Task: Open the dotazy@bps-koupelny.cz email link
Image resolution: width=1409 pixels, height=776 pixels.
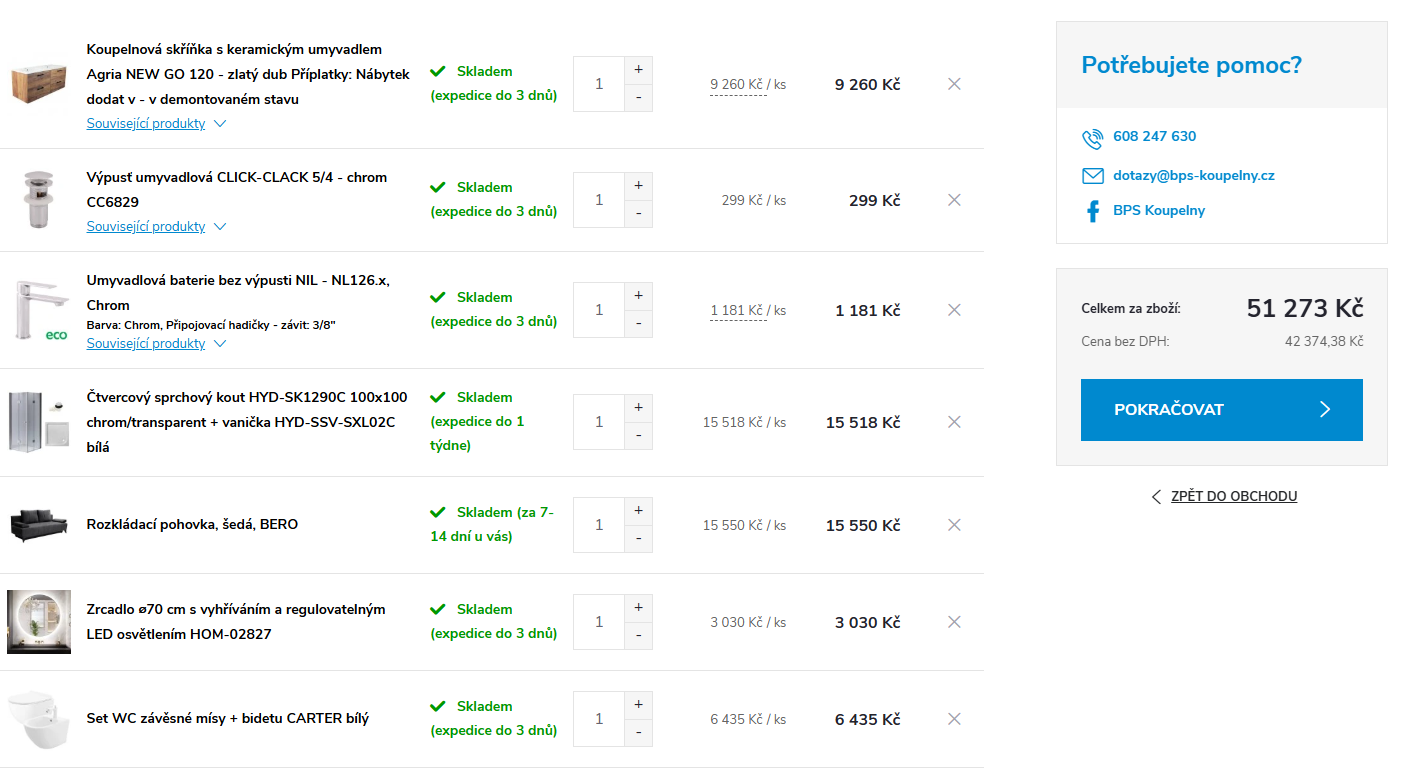Action: 1193,175
